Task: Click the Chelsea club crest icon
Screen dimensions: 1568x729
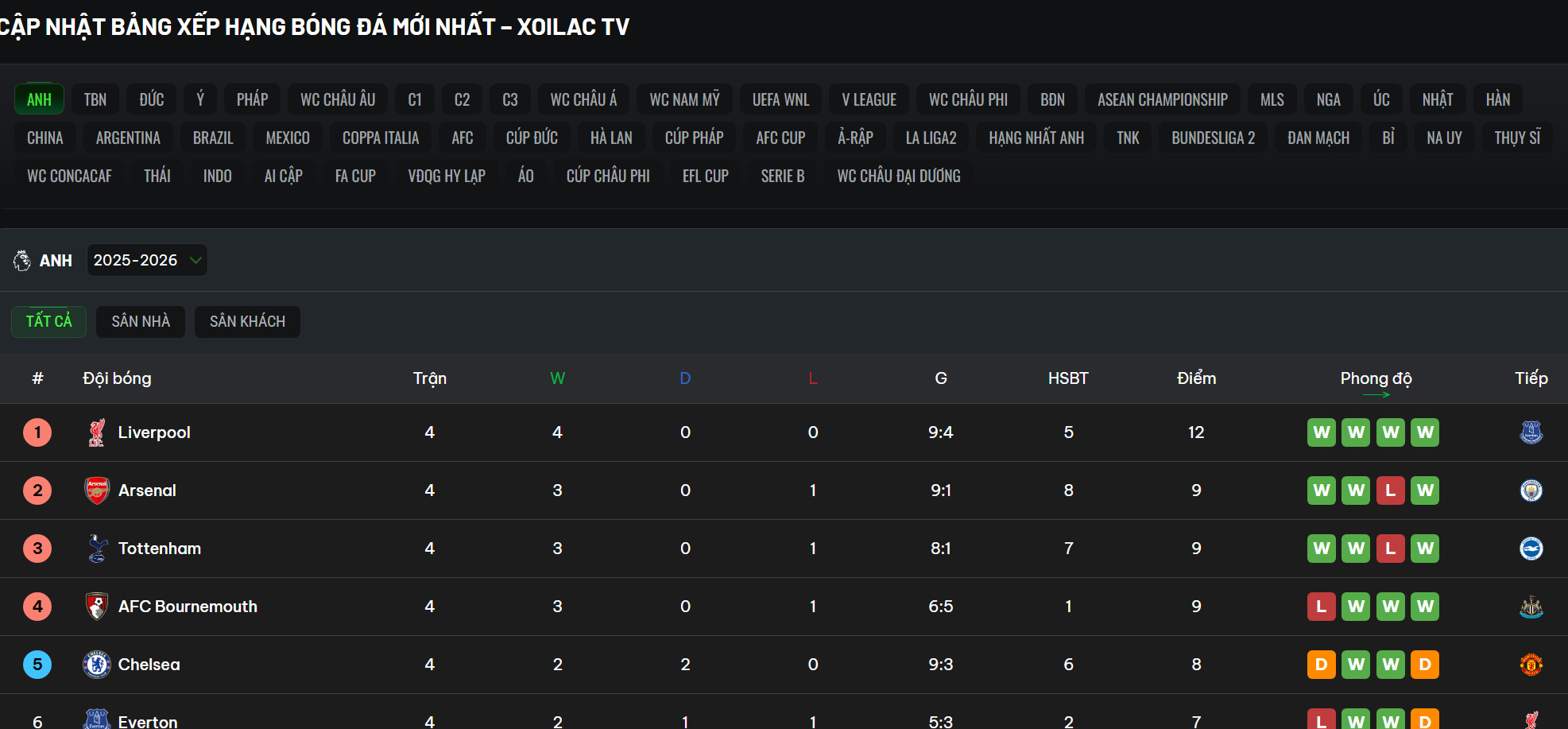Action: click(x=97, y=665)
